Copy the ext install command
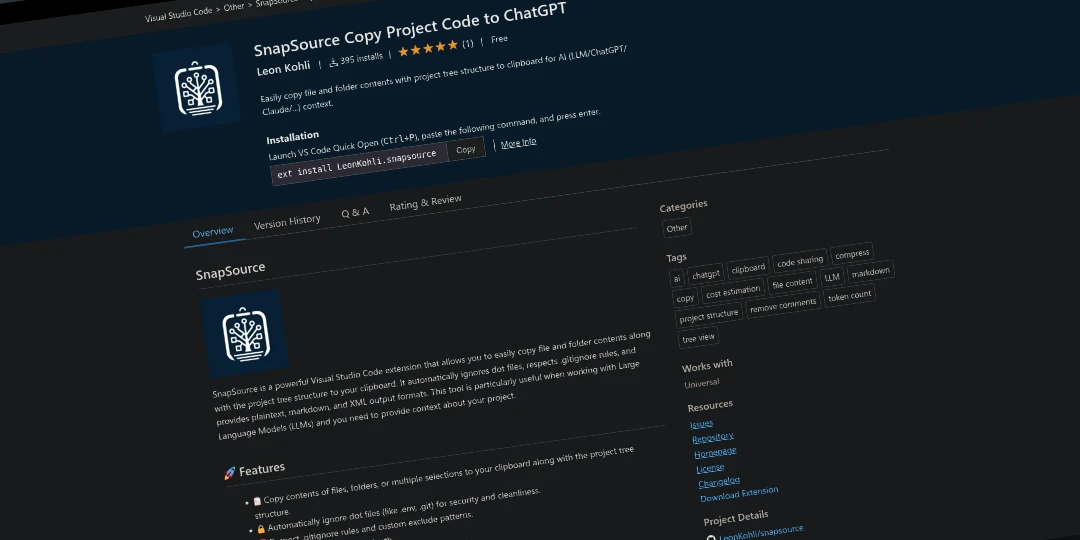Viewport: 1080px width, 540px height. point(466,149)
